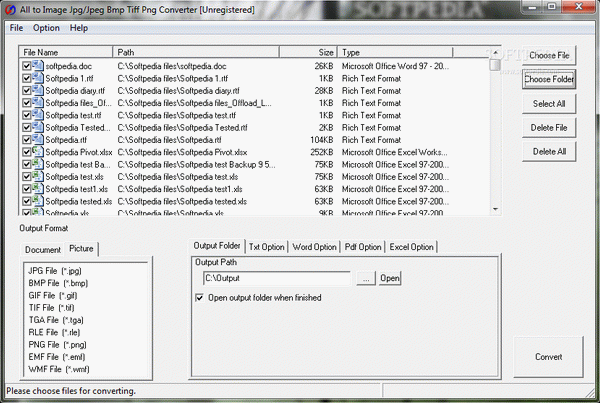Viewport: 600px width, 403px height.
Task: Switch to the Picture format tab
Action: (81, 249)
